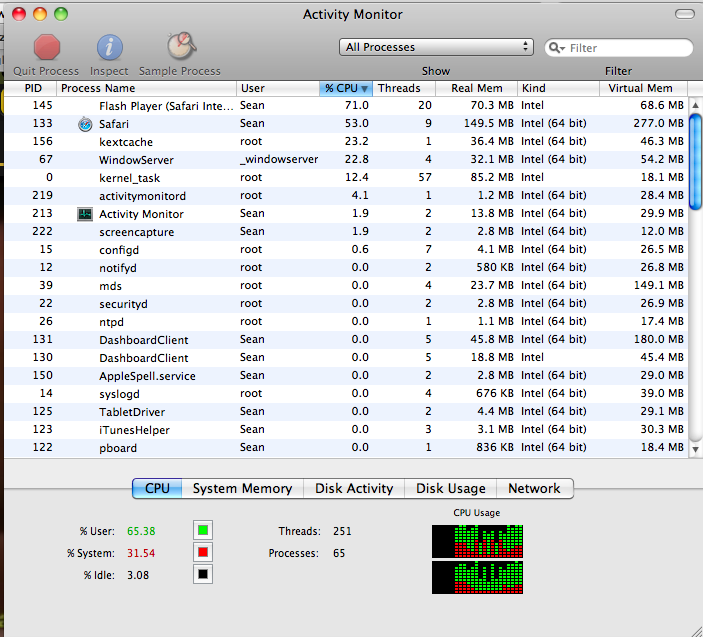Viewport: 703px width, 637px height.
Task: Click the upper CPU Usage core graph
Action: point(477,542)
